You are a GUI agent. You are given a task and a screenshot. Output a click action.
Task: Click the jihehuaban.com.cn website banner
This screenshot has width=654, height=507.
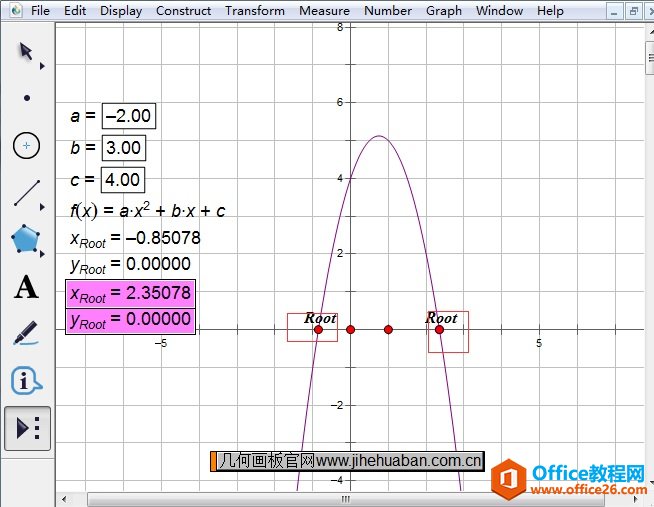point(347,461)
